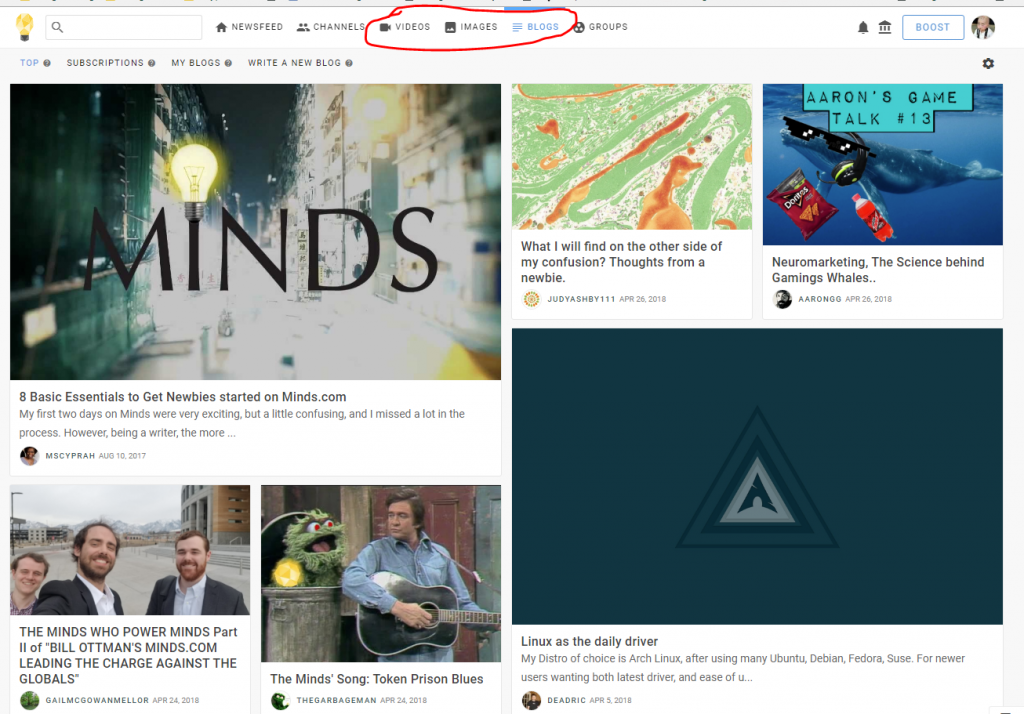Focus the search input field
The image size is (1024, 714).
123,27
